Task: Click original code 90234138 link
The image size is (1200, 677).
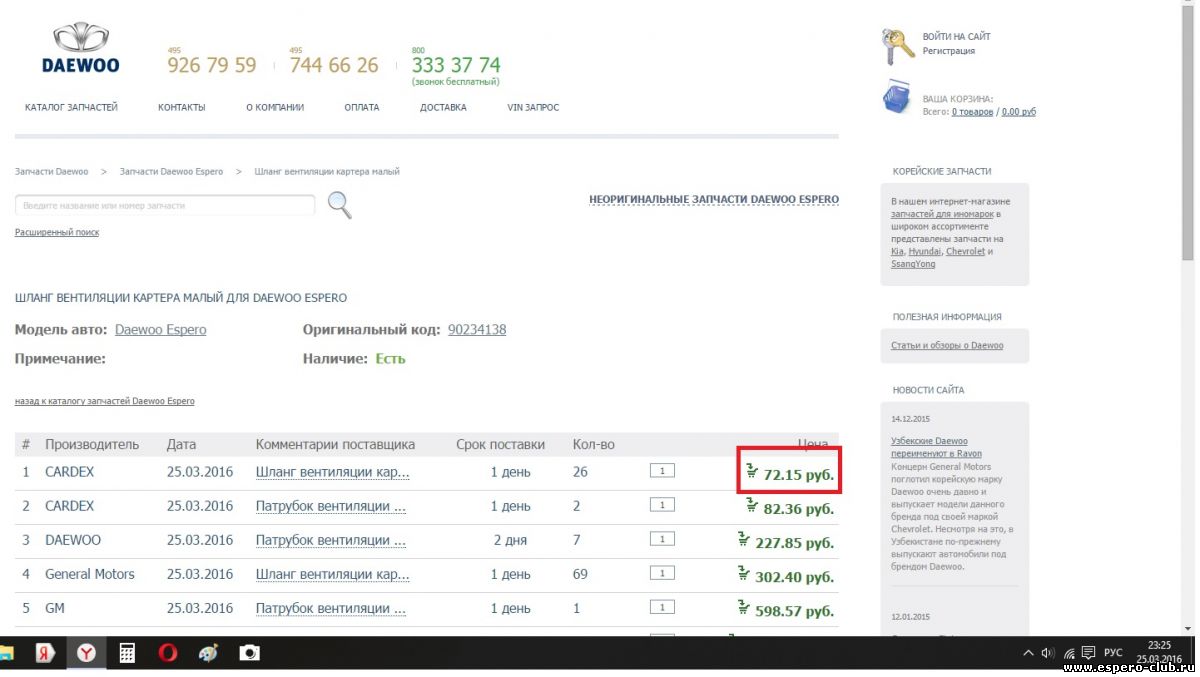Action: [477, 330]
